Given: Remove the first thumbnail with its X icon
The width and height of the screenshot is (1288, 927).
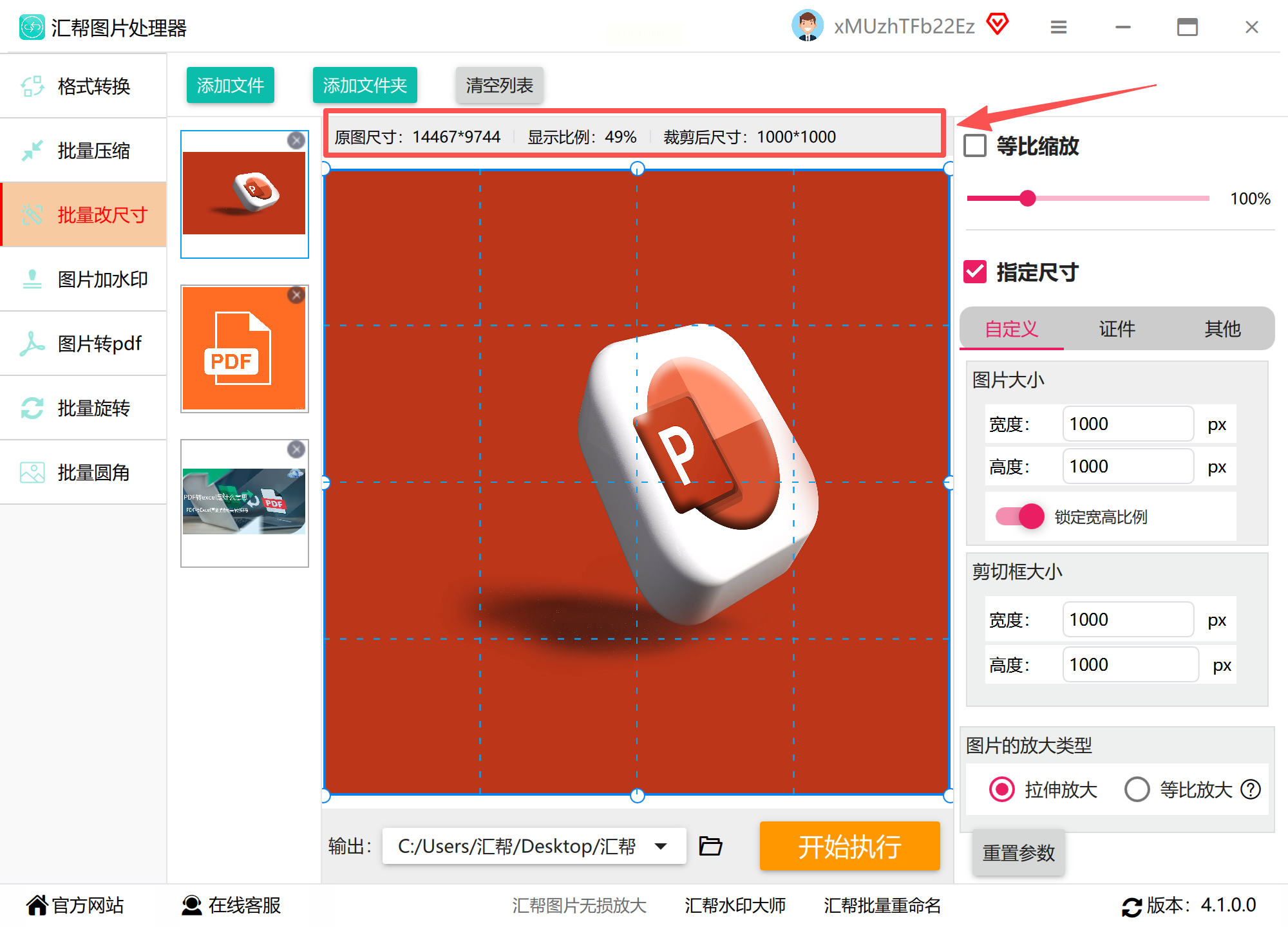Looking at the screenshot, I should coord(296,140).
